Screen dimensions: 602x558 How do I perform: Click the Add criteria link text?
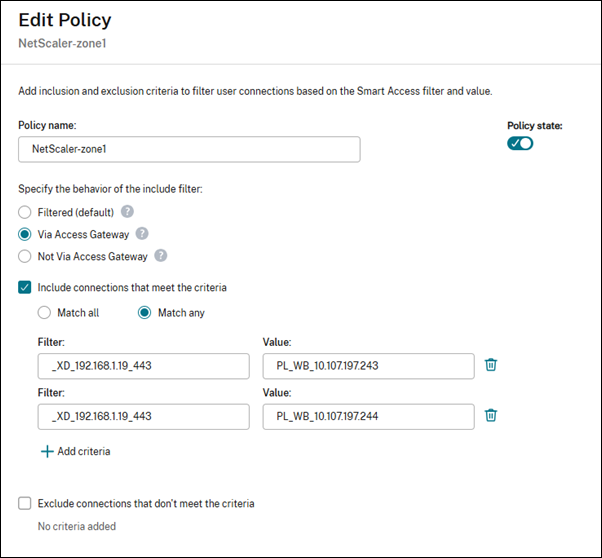click(84, 451)
